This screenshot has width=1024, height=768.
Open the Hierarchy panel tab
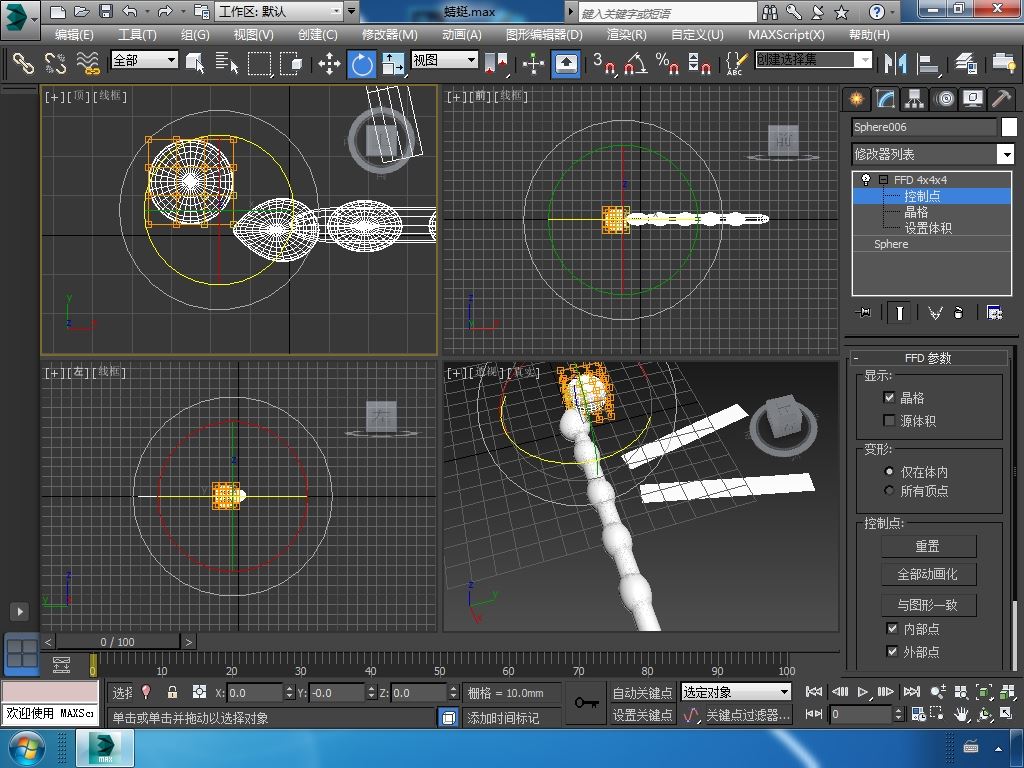914,98
